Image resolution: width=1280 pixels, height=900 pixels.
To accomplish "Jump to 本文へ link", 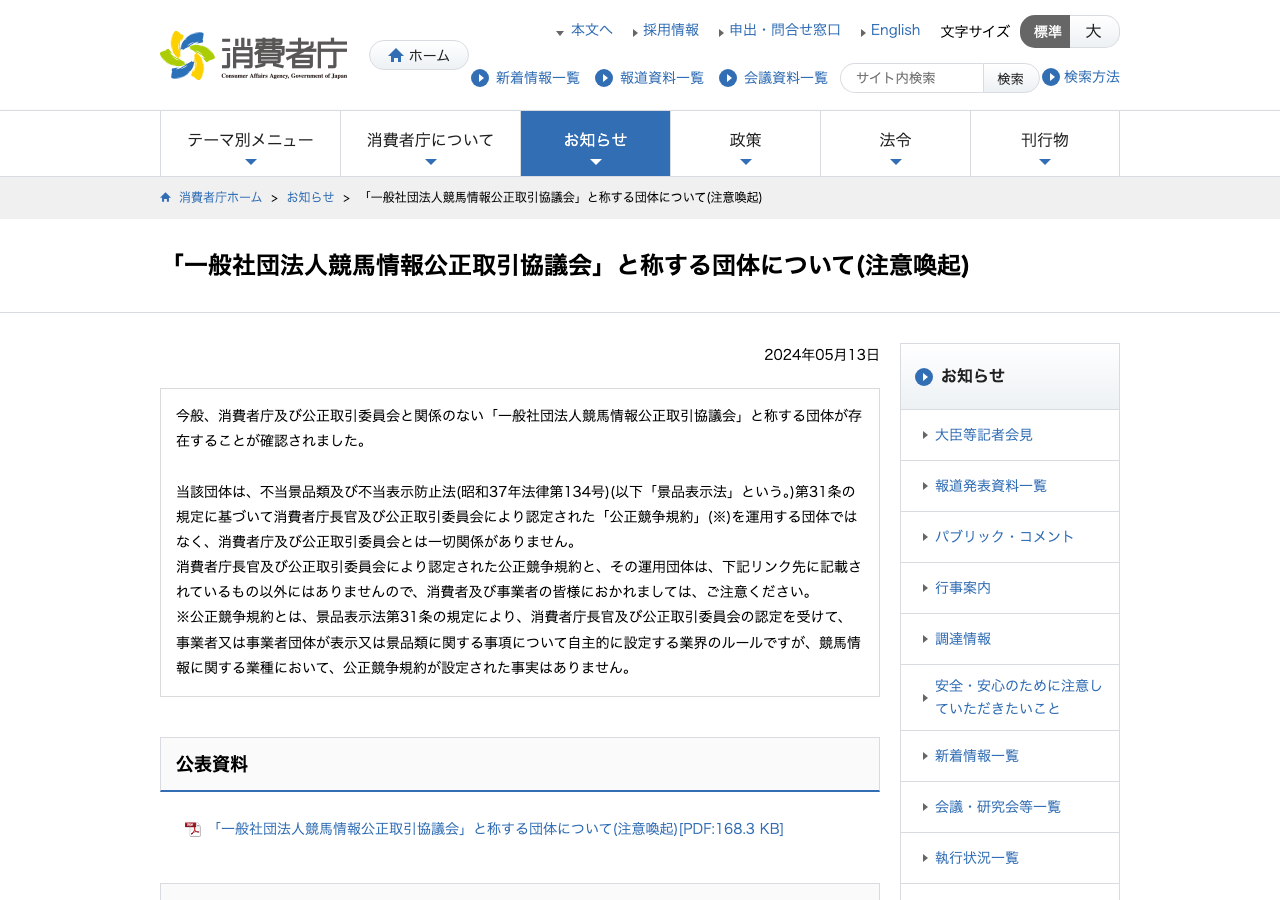I will (591, 30).
